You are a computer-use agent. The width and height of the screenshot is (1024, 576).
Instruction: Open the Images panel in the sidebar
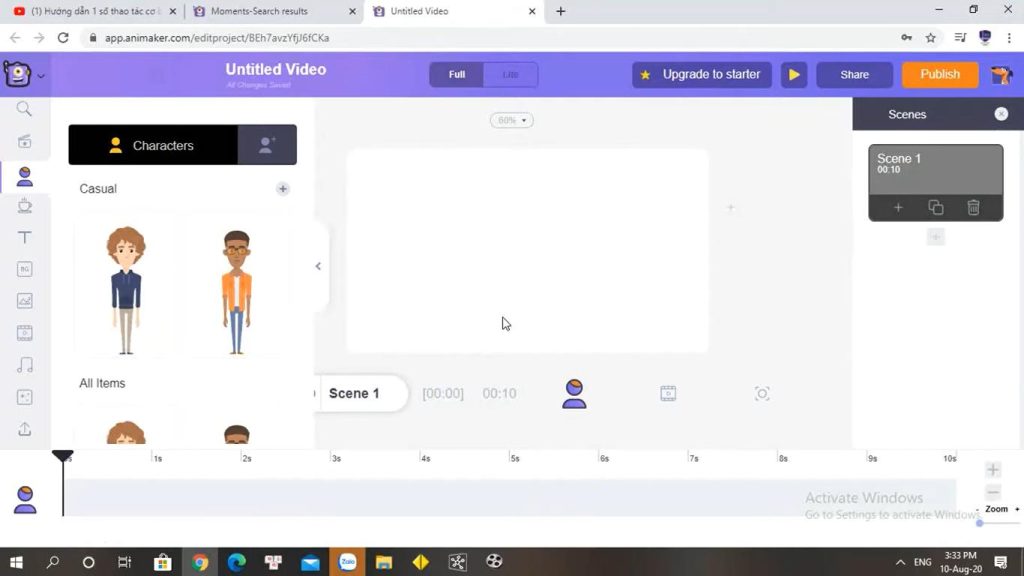click(25, 300)
